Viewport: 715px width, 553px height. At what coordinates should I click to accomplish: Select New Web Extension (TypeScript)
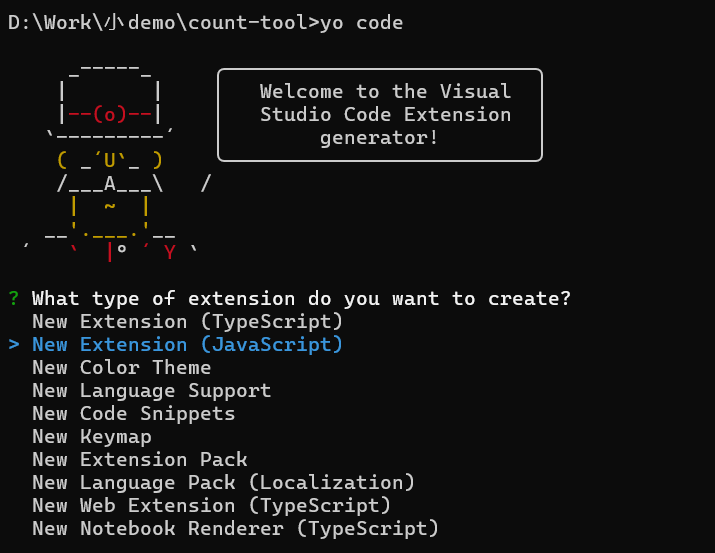click(x=212, y=506)
